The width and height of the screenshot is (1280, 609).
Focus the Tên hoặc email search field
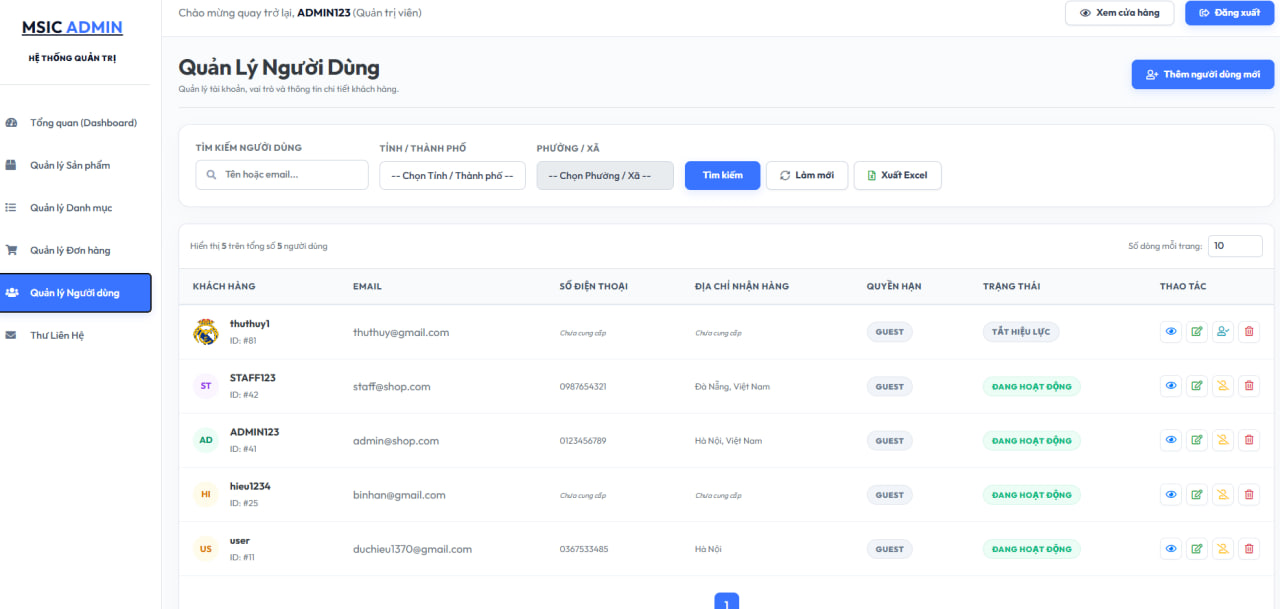(282, 175)
